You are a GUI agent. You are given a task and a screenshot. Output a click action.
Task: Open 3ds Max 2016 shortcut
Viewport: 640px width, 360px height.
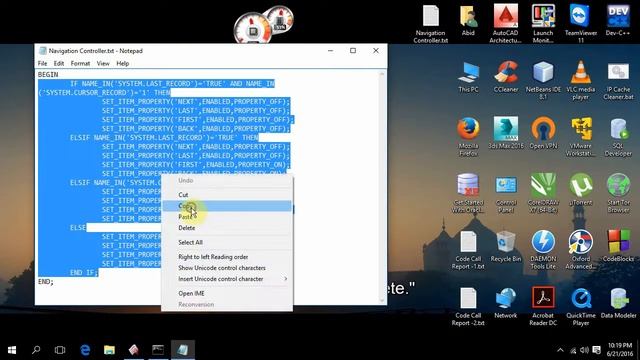click(505, 133)
